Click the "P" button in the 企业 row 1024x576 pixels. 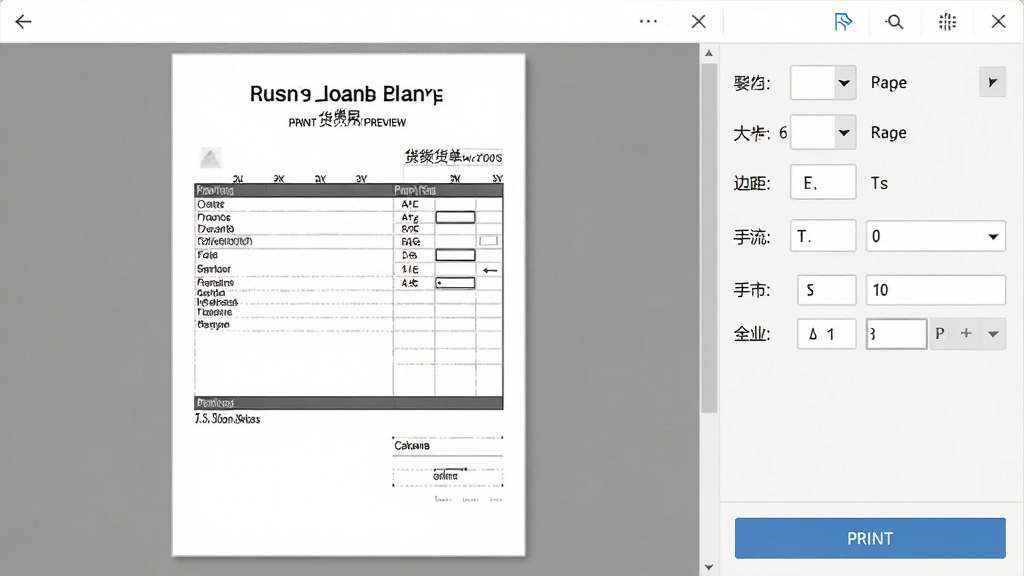940,334
